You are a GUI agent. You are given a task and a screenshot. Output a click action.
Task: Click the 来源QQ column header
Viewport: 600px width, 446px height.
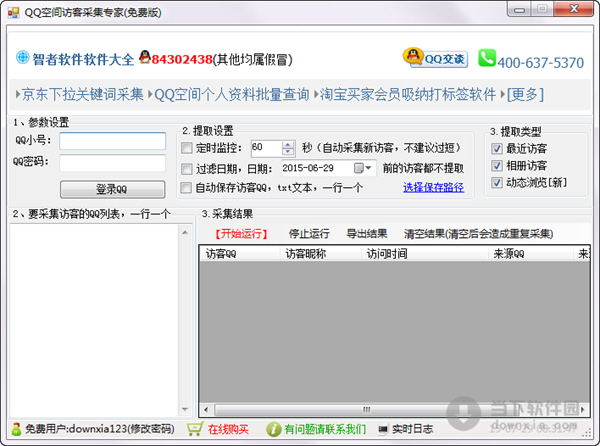click(531, 254)
